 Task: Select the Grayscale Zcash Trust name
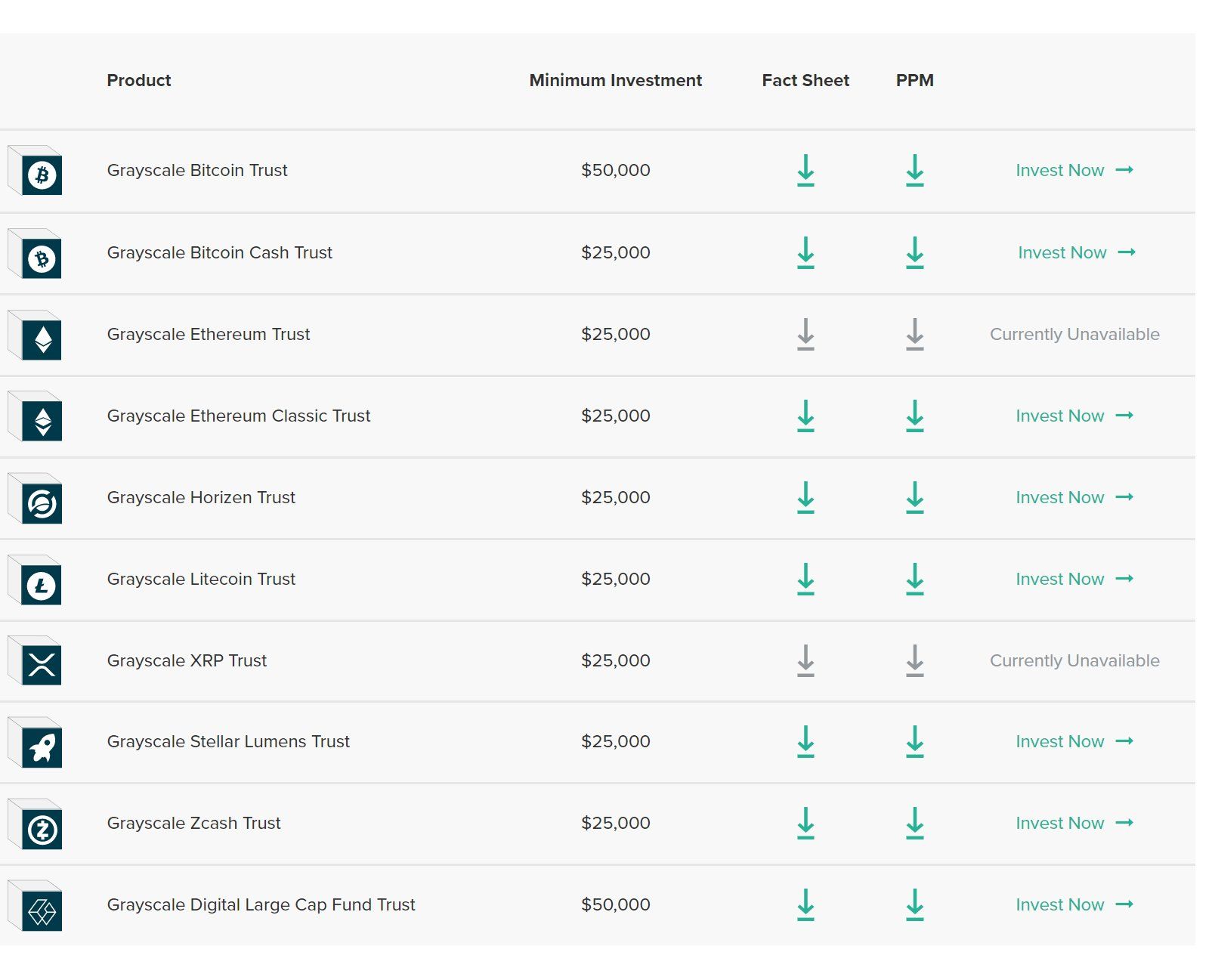click(x=193, y=824)
